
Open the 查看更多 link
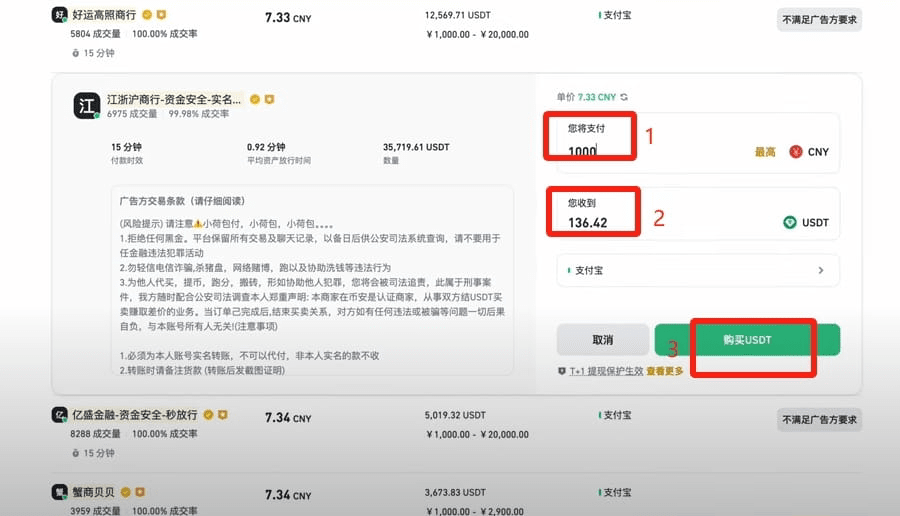665,371
